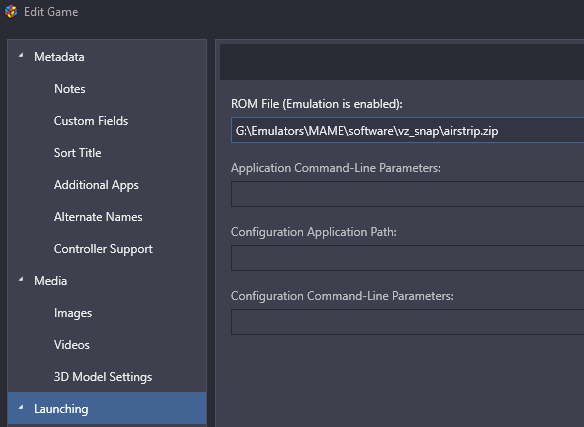Collapse the Metadata tree section arrow

(21, 56)
